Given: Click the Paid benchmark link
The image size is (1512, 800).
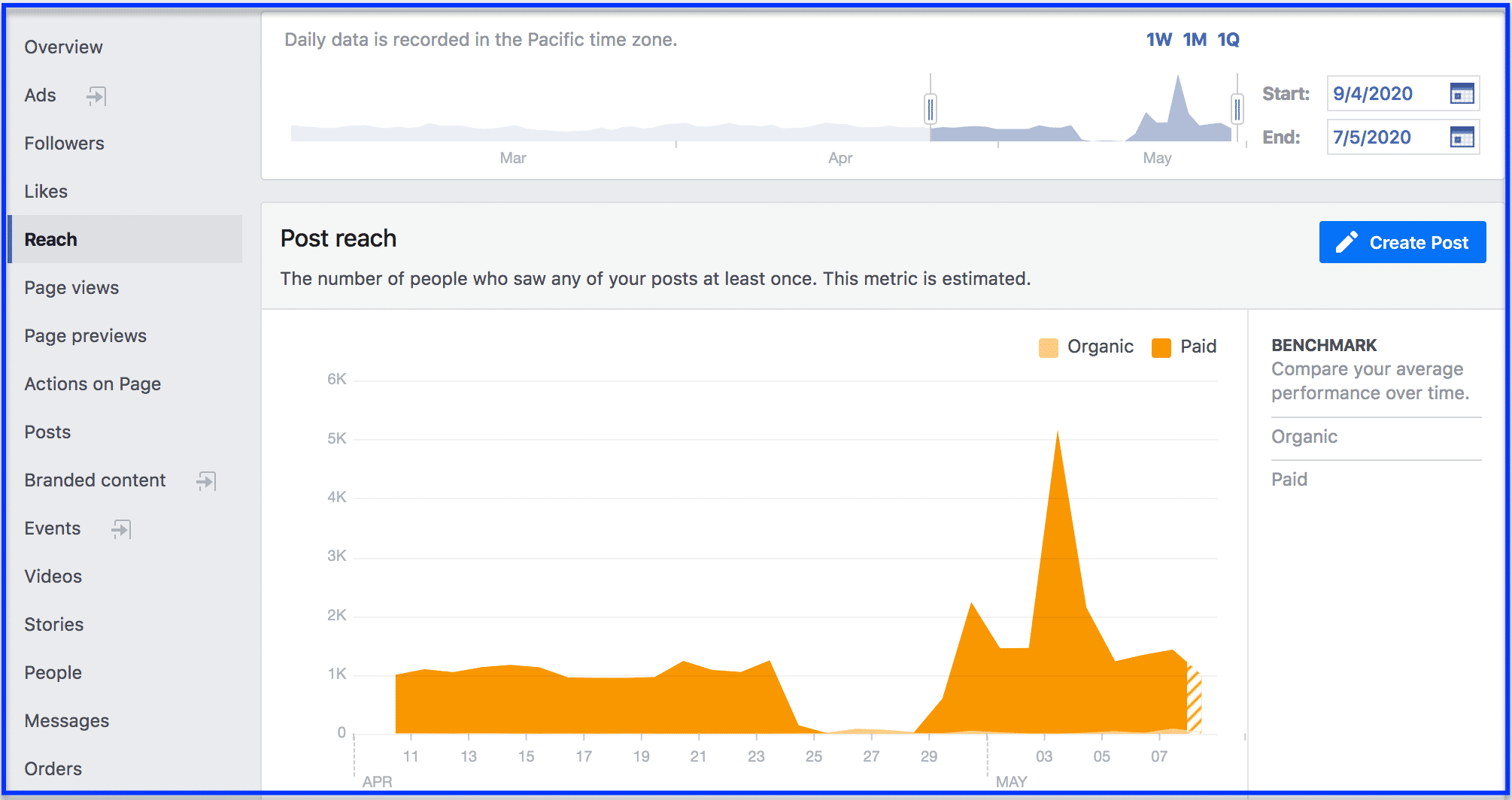Looking at the screenshot, I should tap(1289, 480).
